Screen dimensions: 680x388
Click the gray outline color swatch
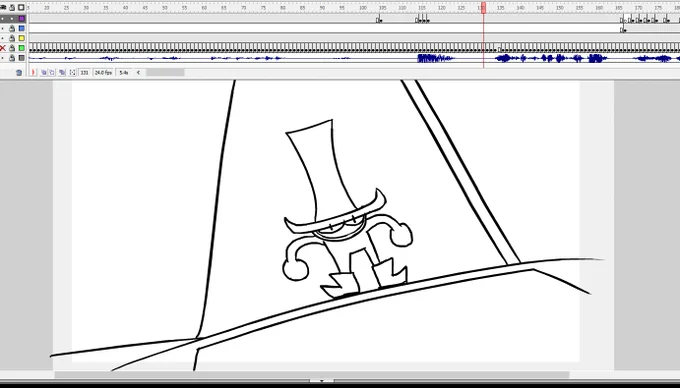21,58
